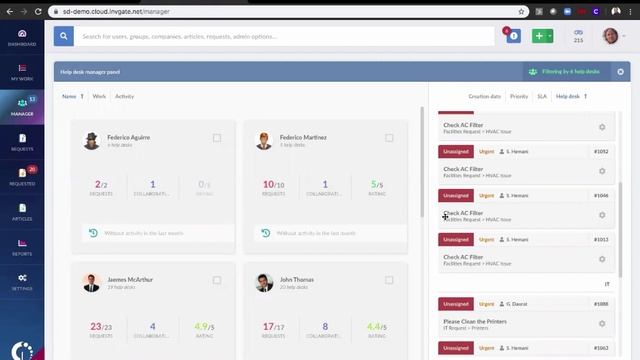Image resolution: width=640 pixels, height=360 pixels.
Task: Click the blue search magnifier button
Action: 64,36
